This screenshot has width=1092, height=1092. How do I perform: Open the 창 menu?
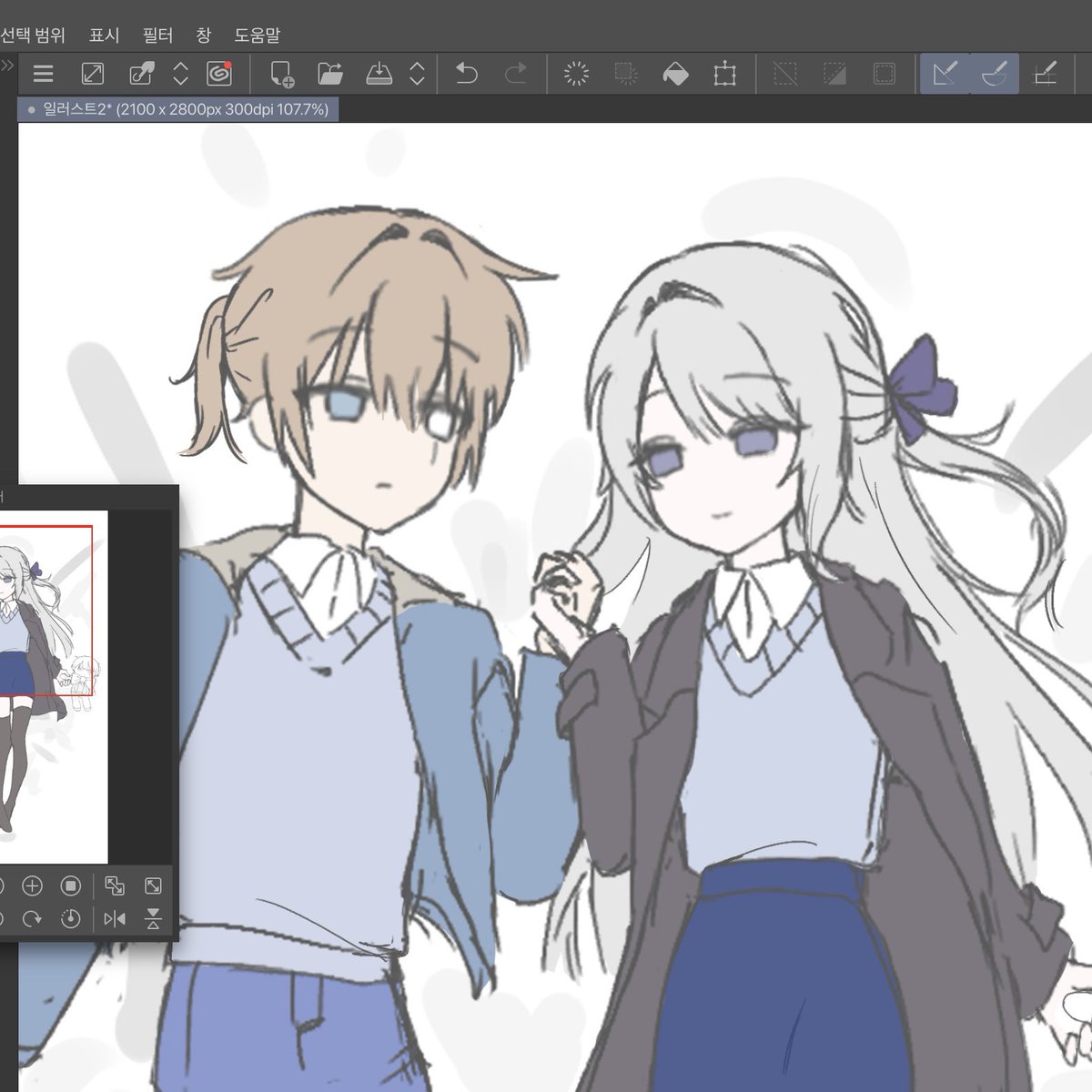pos(204,35)
